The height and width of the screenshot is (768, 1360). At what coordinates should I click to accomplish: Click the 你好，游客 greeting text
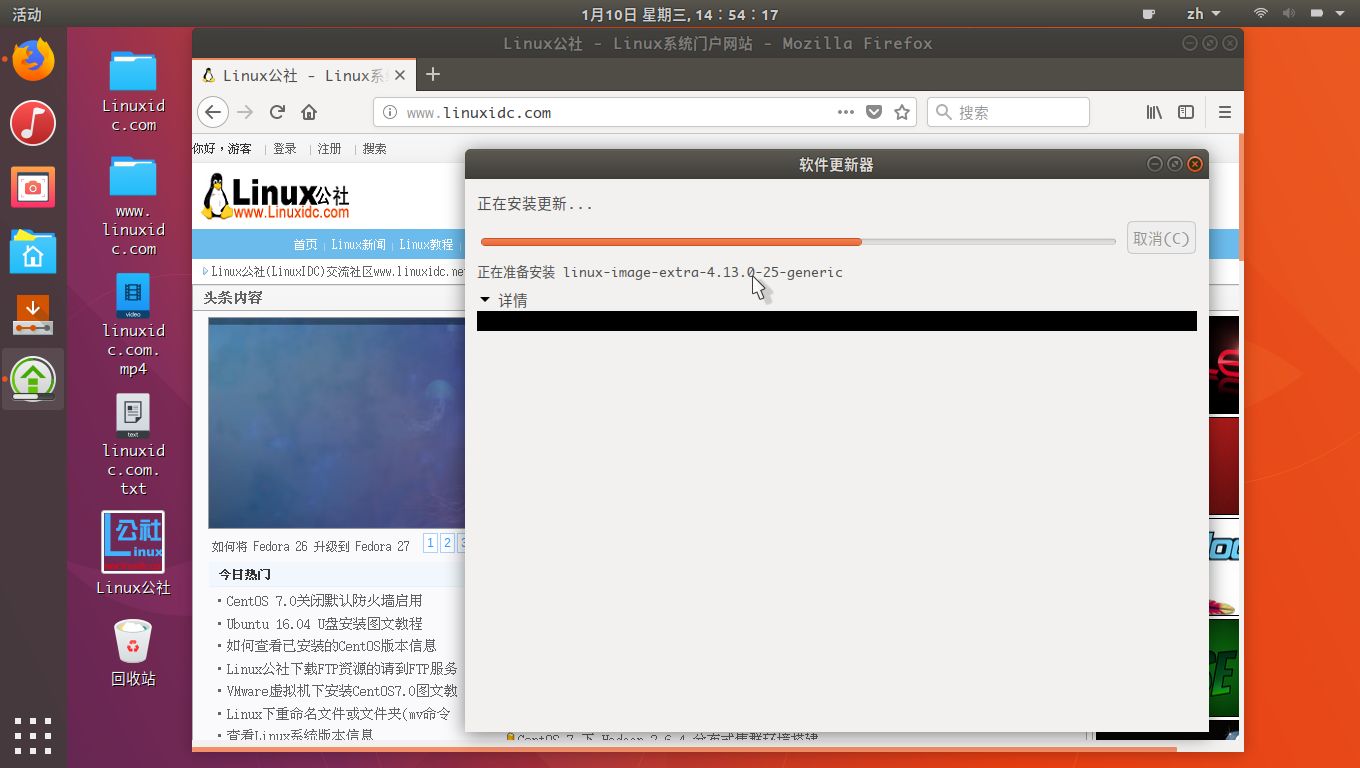(x=222, y=148)
